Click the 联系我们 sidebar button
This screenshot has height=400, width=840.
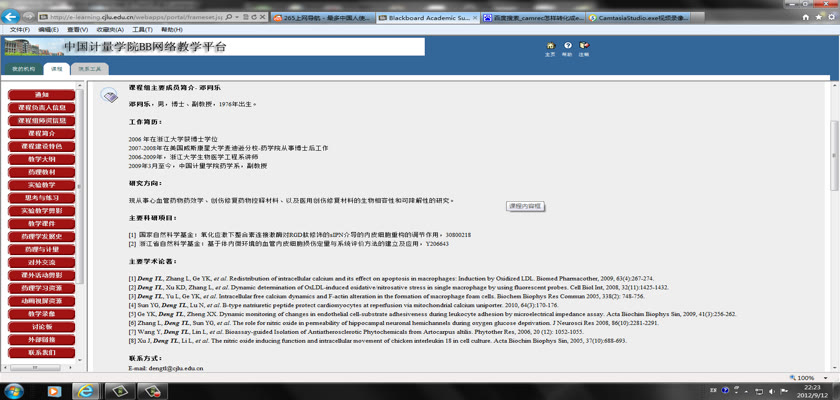tap(41, 352)
